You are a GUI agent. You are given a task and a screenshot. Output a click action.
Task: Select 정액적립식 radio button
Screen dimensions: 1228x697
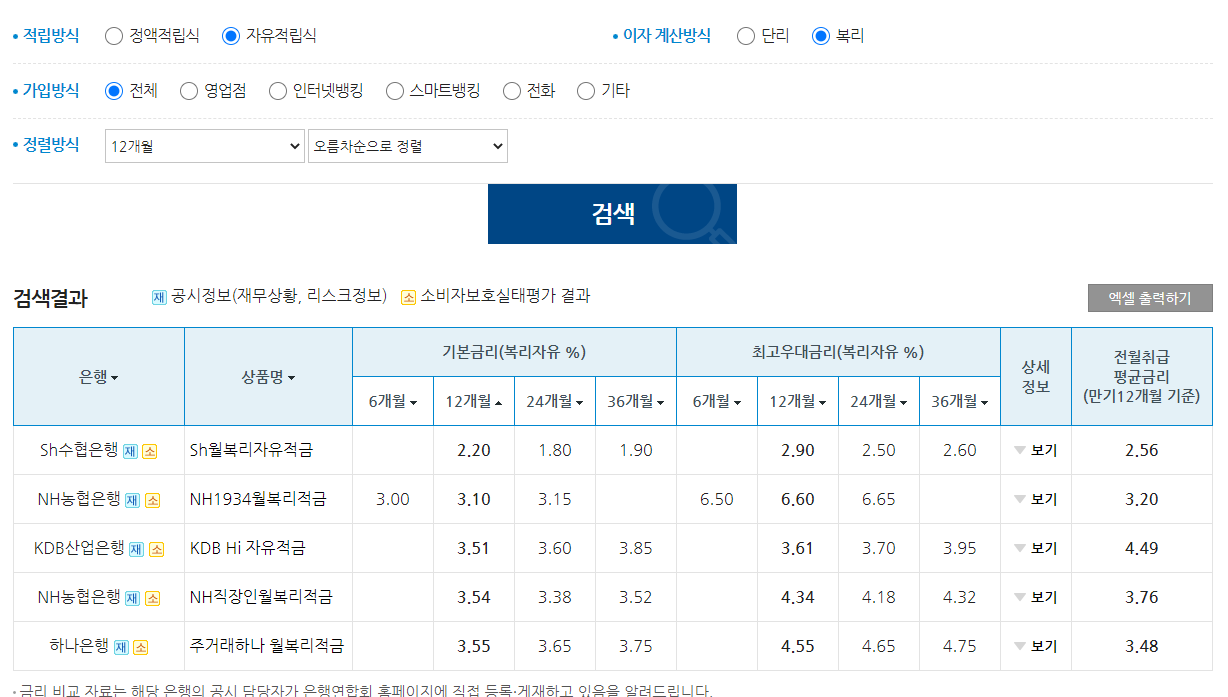(x=114, y=36)
